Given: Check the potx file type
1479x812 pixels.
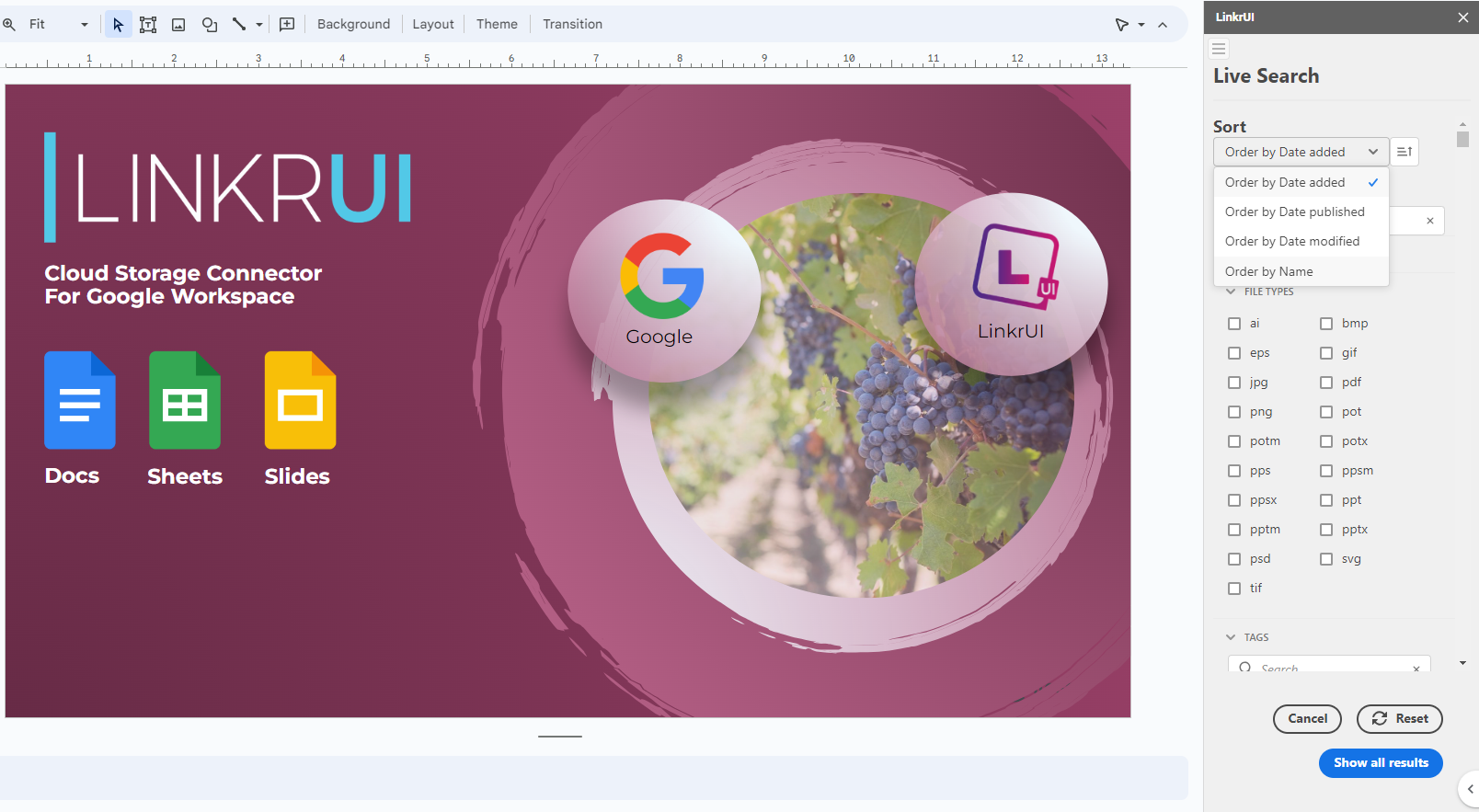Looking at the screenshot, I should tap(1326, 441).
